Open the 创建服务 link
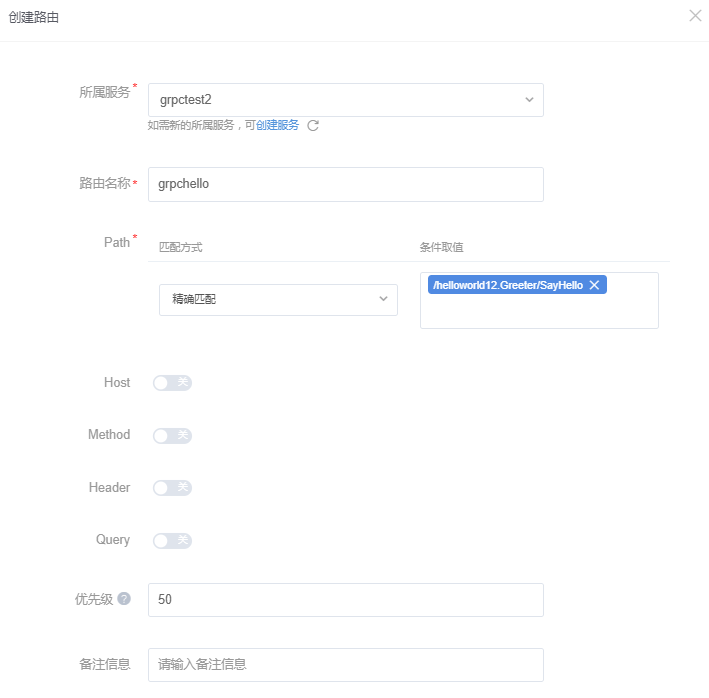Image resolution: width=709 pixels, height=698 pixels. (277, 125)
